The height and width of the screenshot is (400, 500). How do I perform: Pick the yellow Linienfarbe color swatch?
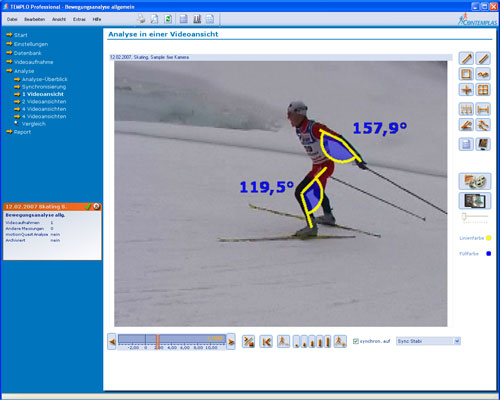tap(489, 238)
